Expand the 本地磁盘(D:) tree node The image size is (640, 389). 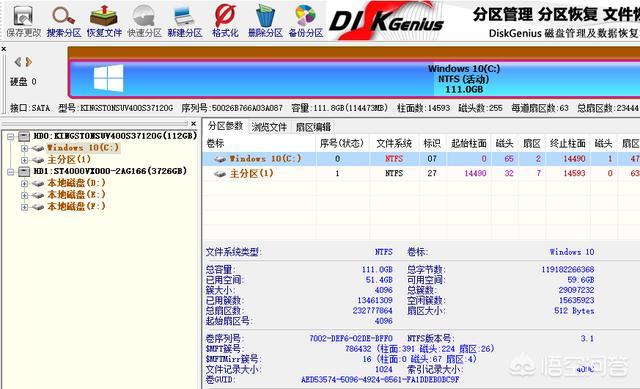point(24,184)
